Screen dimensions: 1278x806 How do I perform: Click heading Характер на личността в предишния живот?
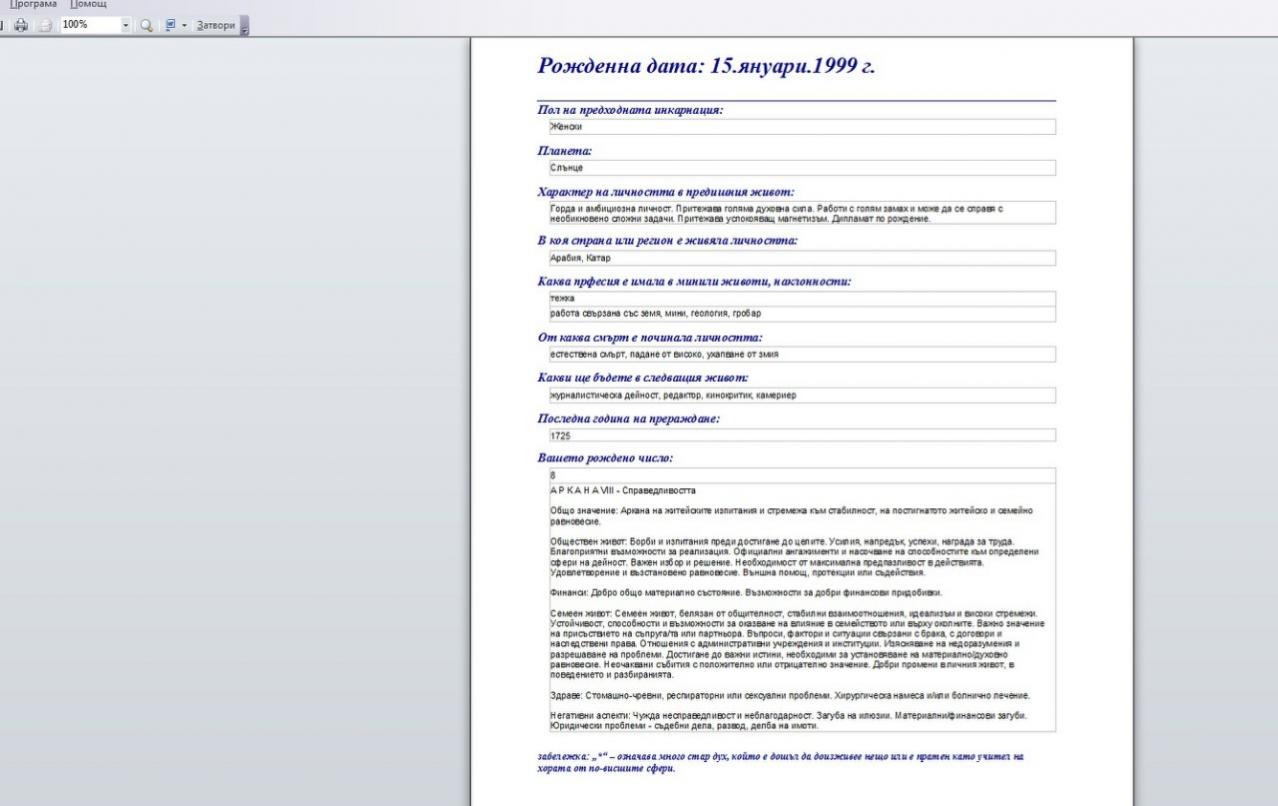point(666,192)
